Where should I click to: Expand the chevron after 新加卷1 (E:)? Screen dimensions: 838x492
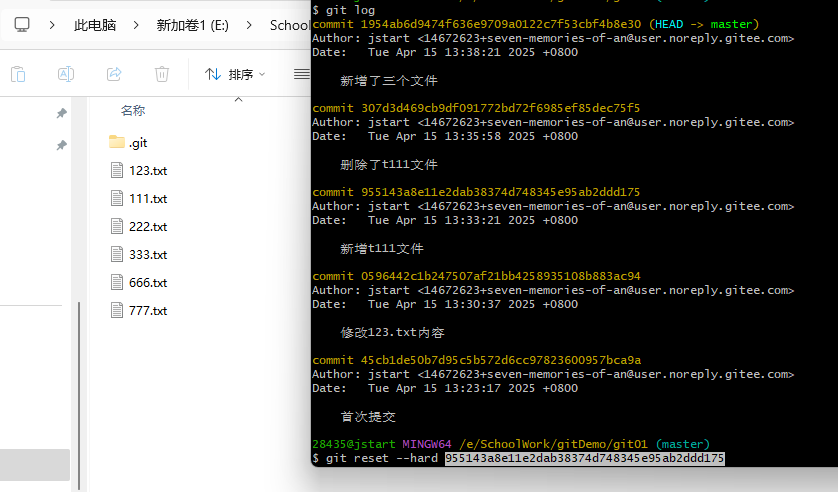pos(249,25)
